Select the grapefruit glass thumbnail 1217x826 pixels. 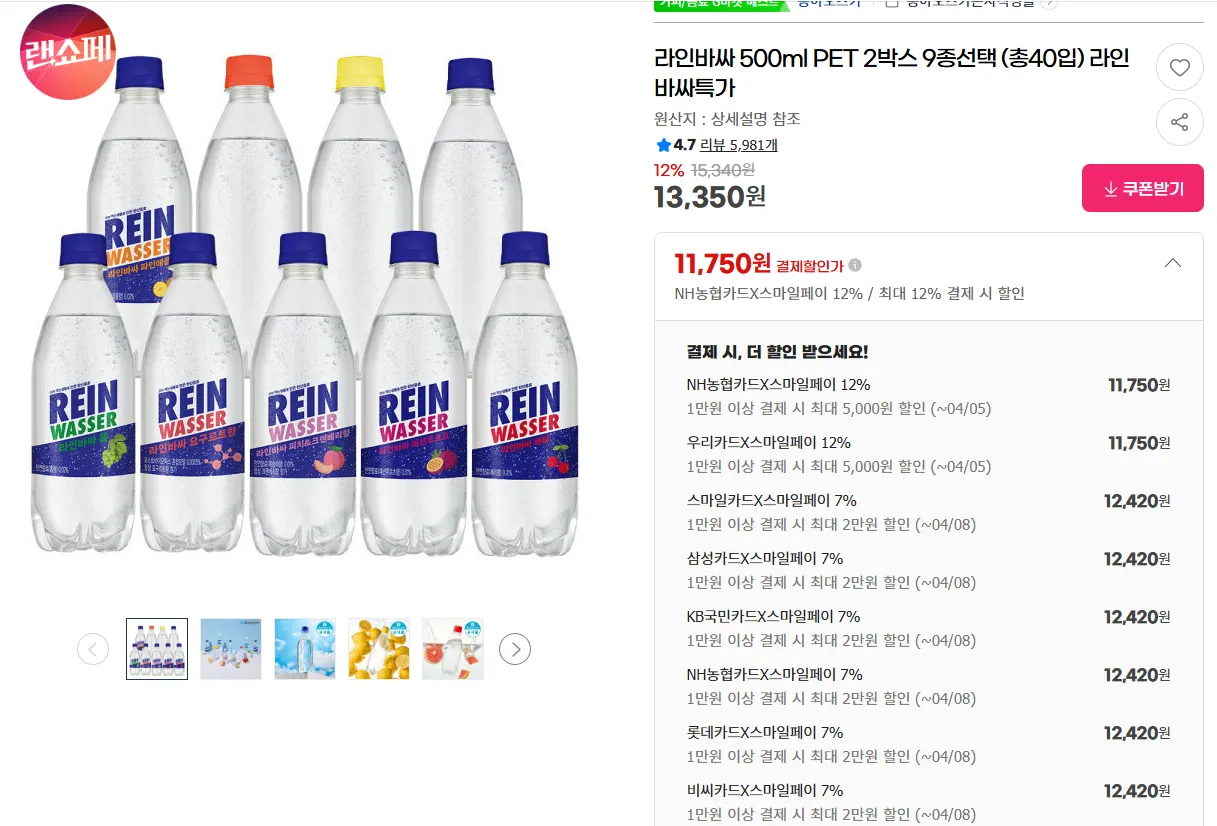point(452,649)
